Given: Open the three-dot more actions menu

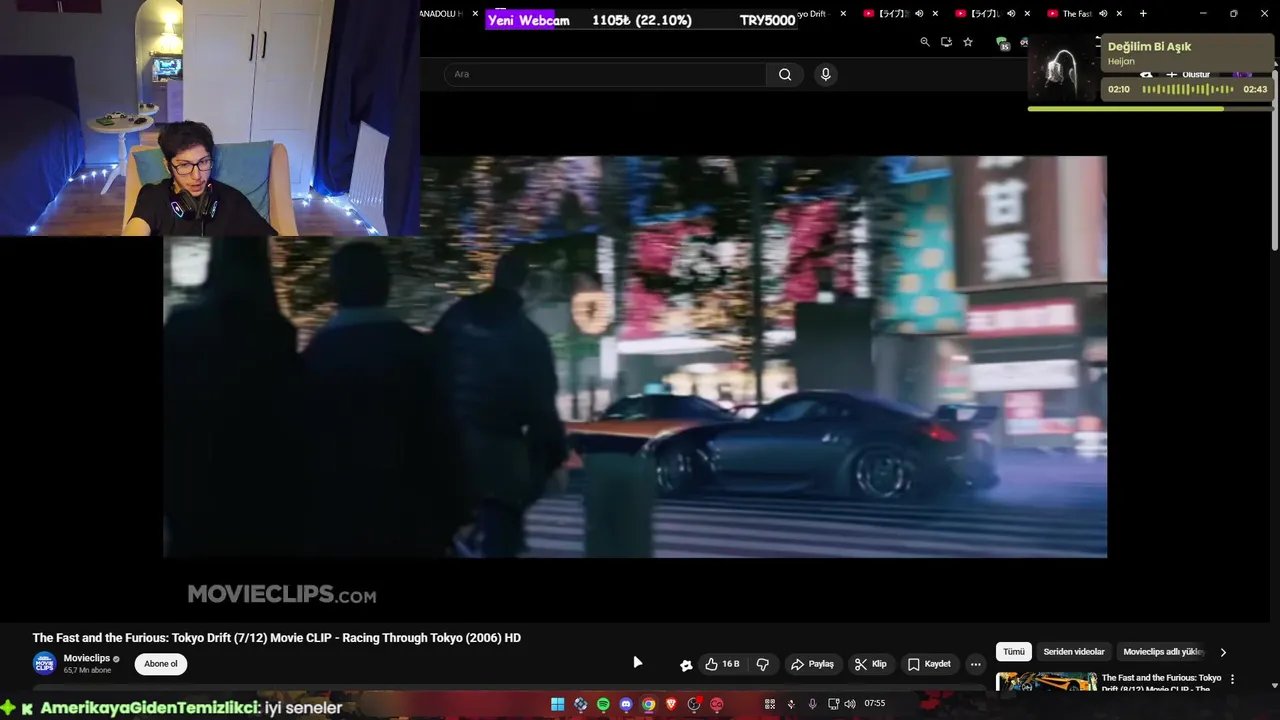Looking at the screenshot, I should 975,664.
